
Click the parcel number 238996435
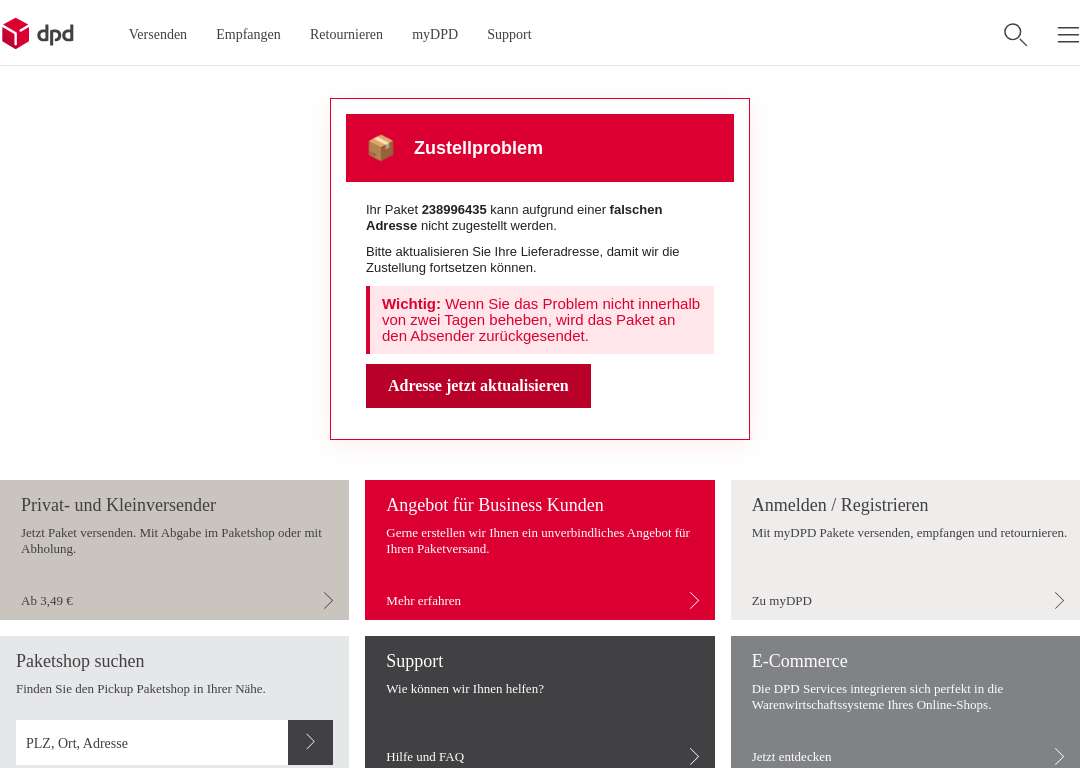(x=454, y=209)
